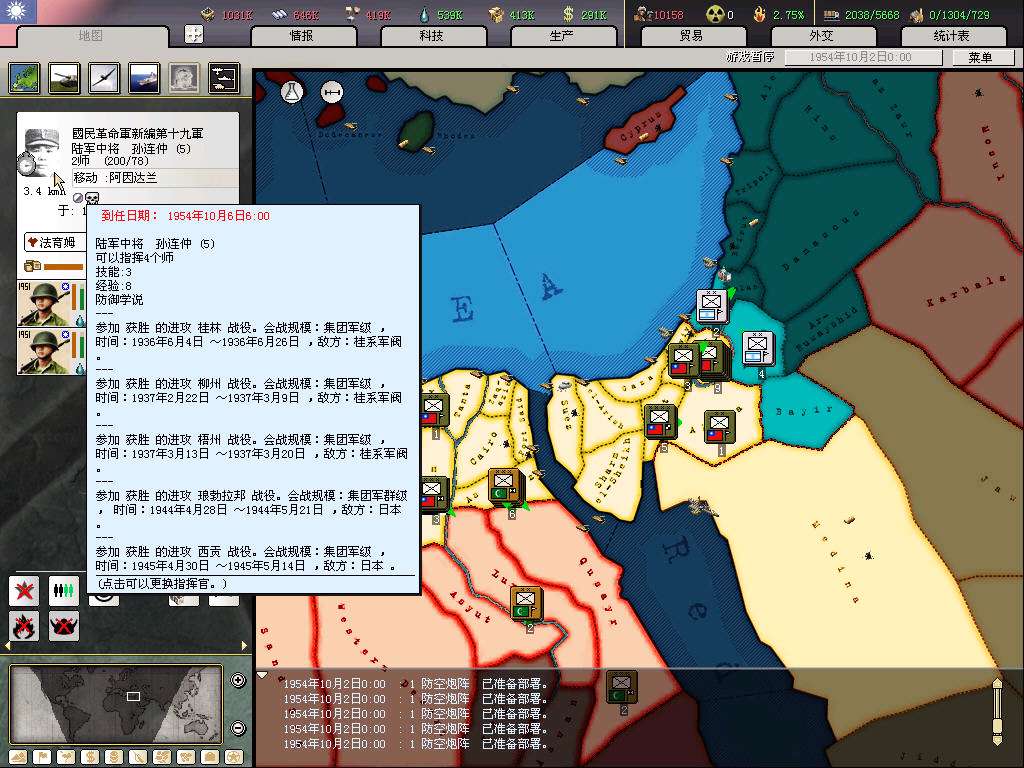Image resolution: width=1024 pixels, height=768 pixels.
Task: Select the air units plane filter icon
Action: [104, 77]
